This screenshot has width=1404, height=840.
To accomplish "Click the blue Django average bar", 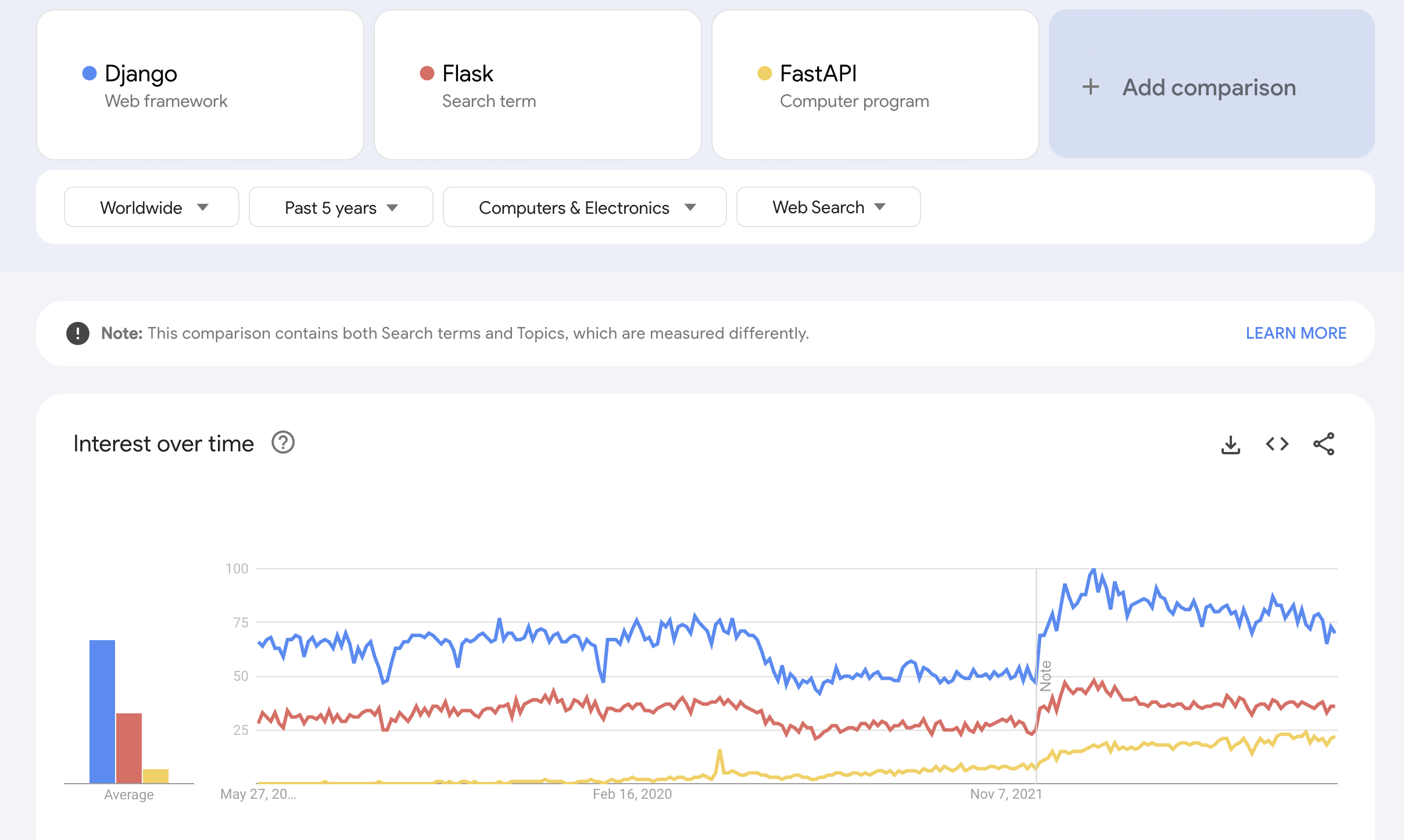I will coord(102,711).
